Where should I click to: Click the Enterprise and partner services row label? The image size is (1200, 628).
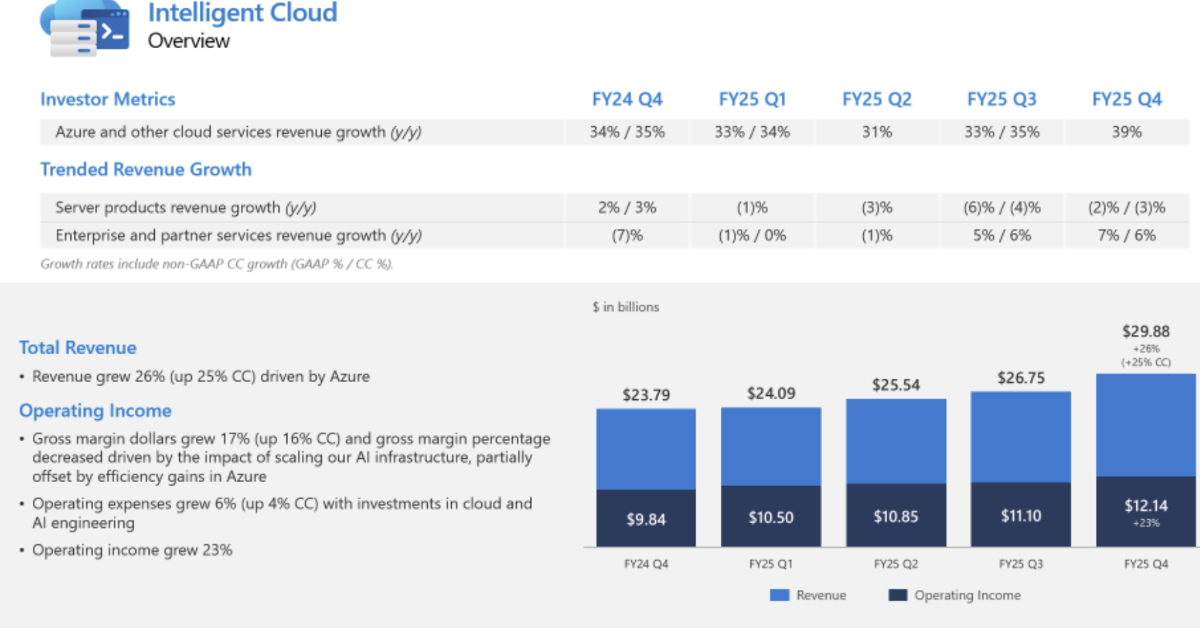tap(238, 235)
